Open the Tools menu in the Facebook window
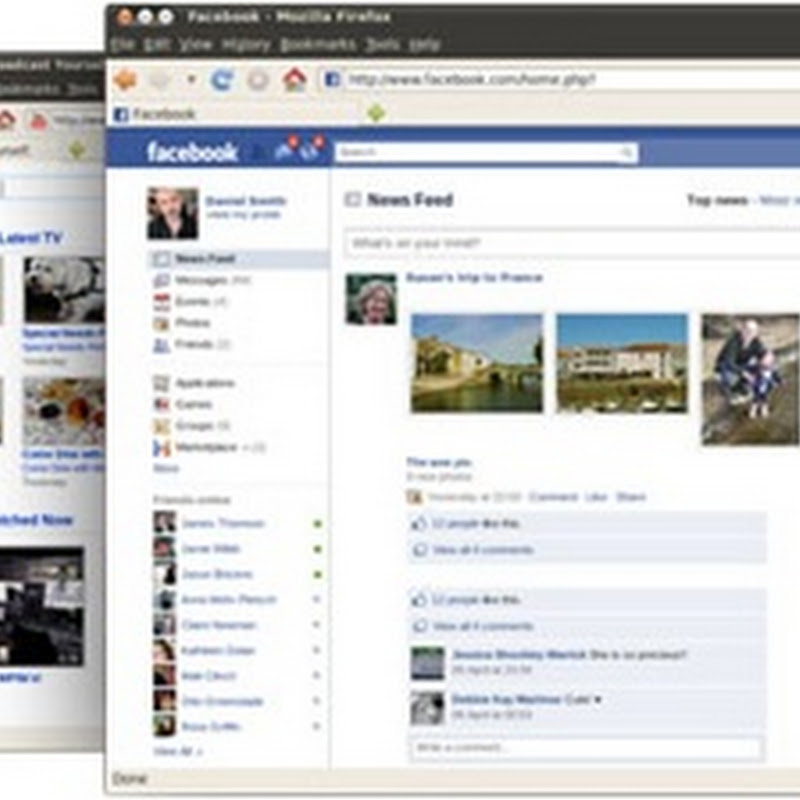This screenshot has width=800, height=800. coord(383,45)
